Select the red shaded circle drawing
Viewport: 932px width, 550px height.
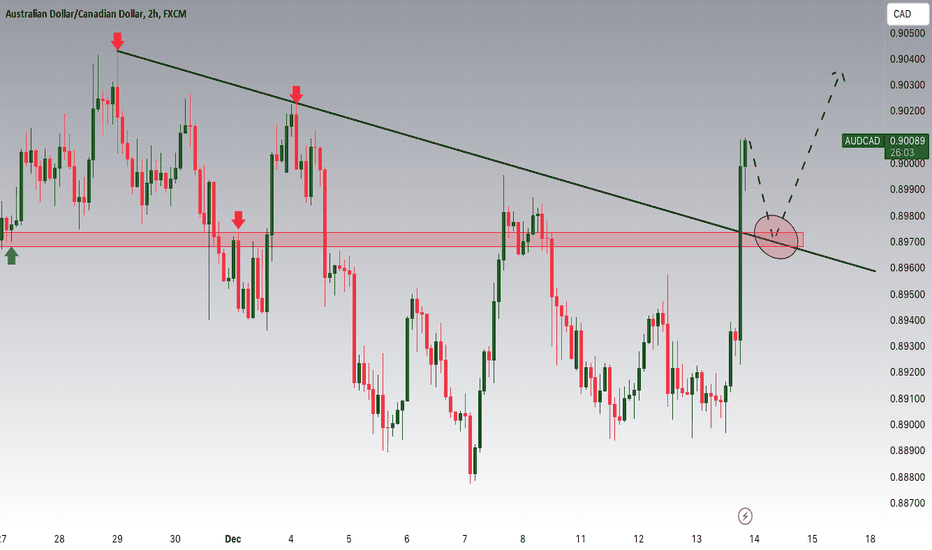(776, 237)
